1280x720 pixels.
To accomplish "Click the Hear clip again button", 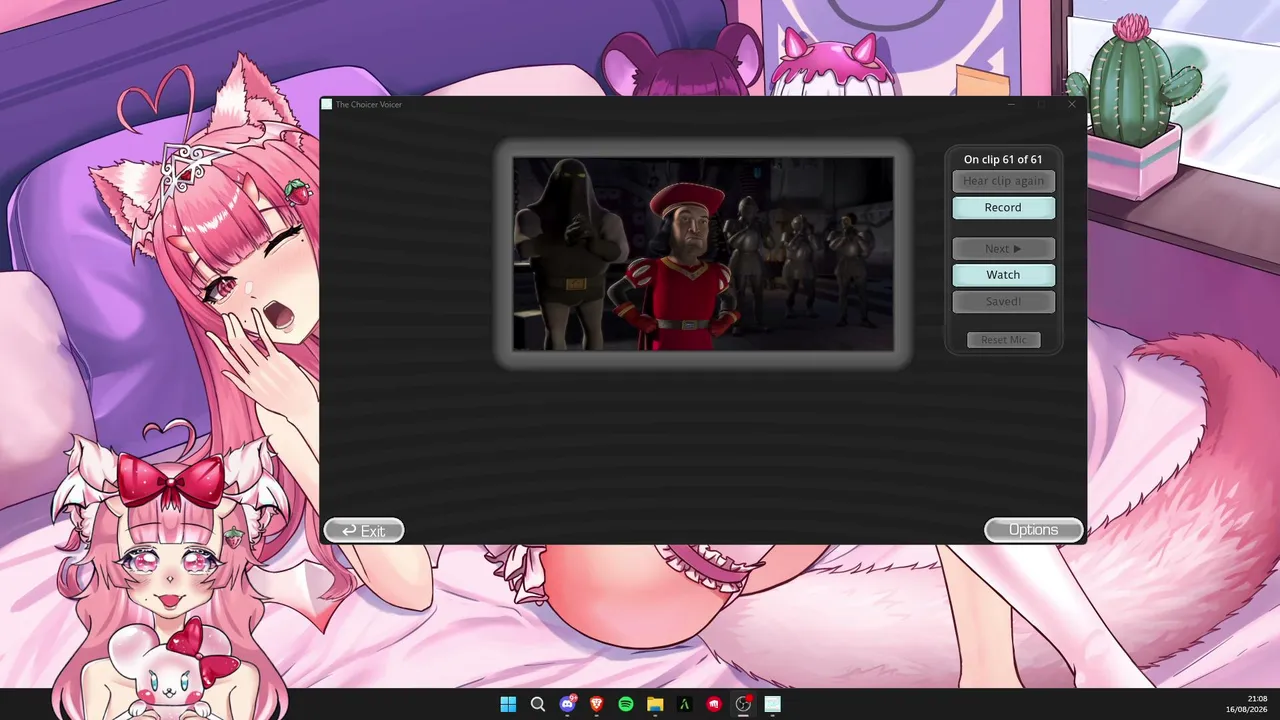I will pyautogui.click(x=1003, y=181).
